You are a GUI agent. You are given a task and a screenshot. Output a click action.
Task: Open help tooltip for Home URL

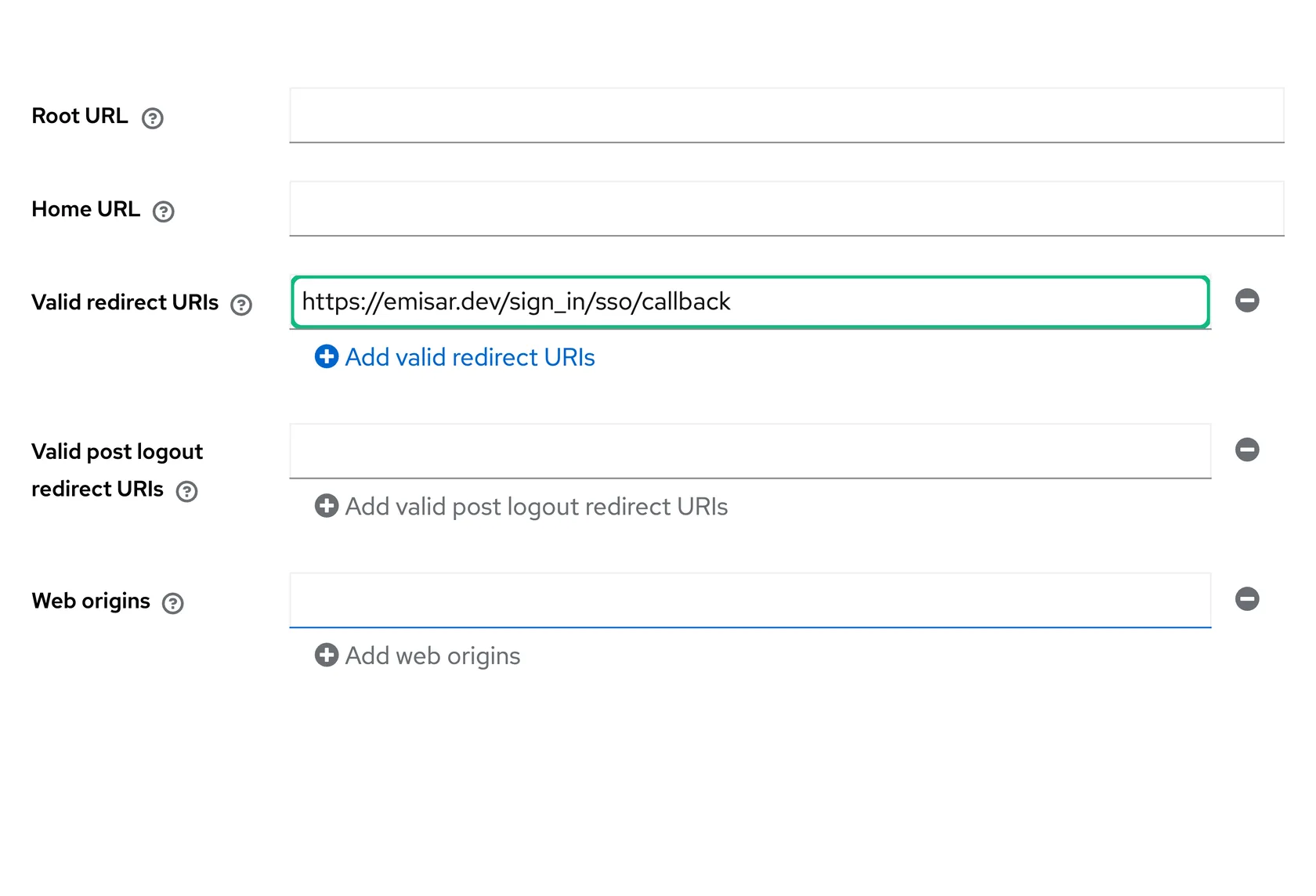(164, 211)
